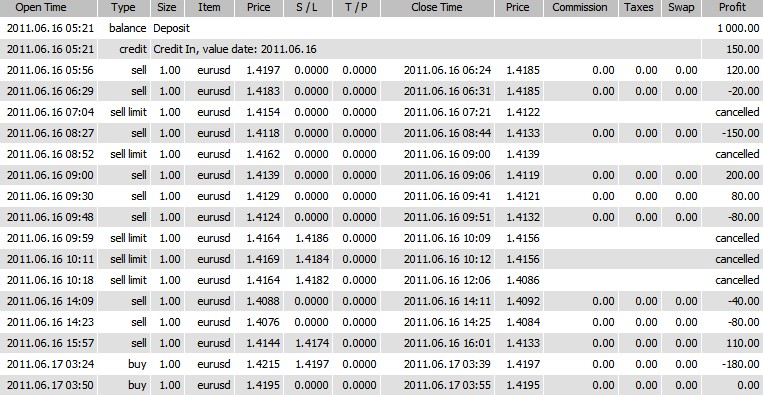This screenshot has width=763, height=395.
Task: Select the Item column header
Action: [209, 8]
